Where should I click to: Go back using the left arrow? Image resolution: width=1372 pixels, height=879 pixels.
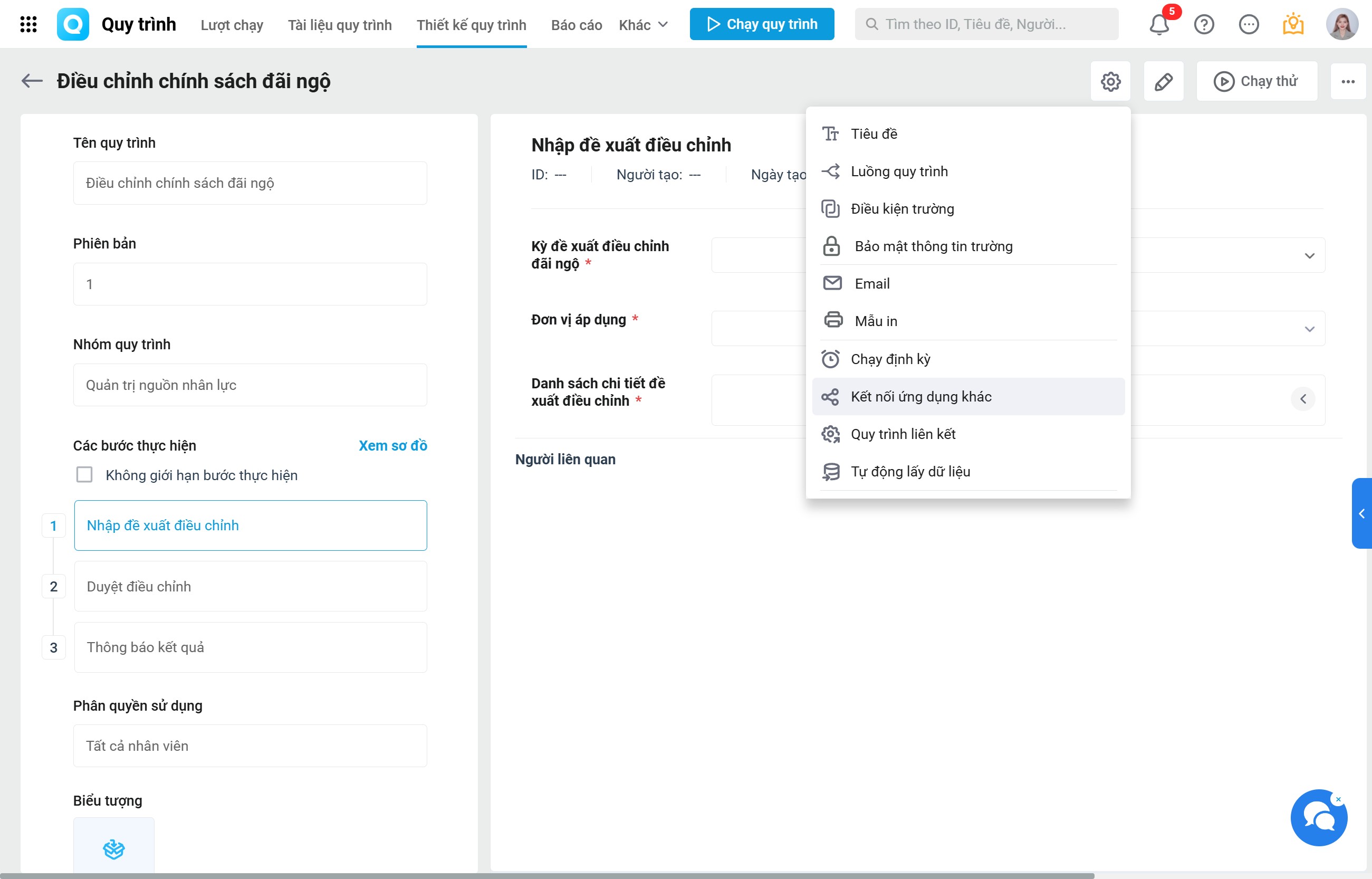32,81
